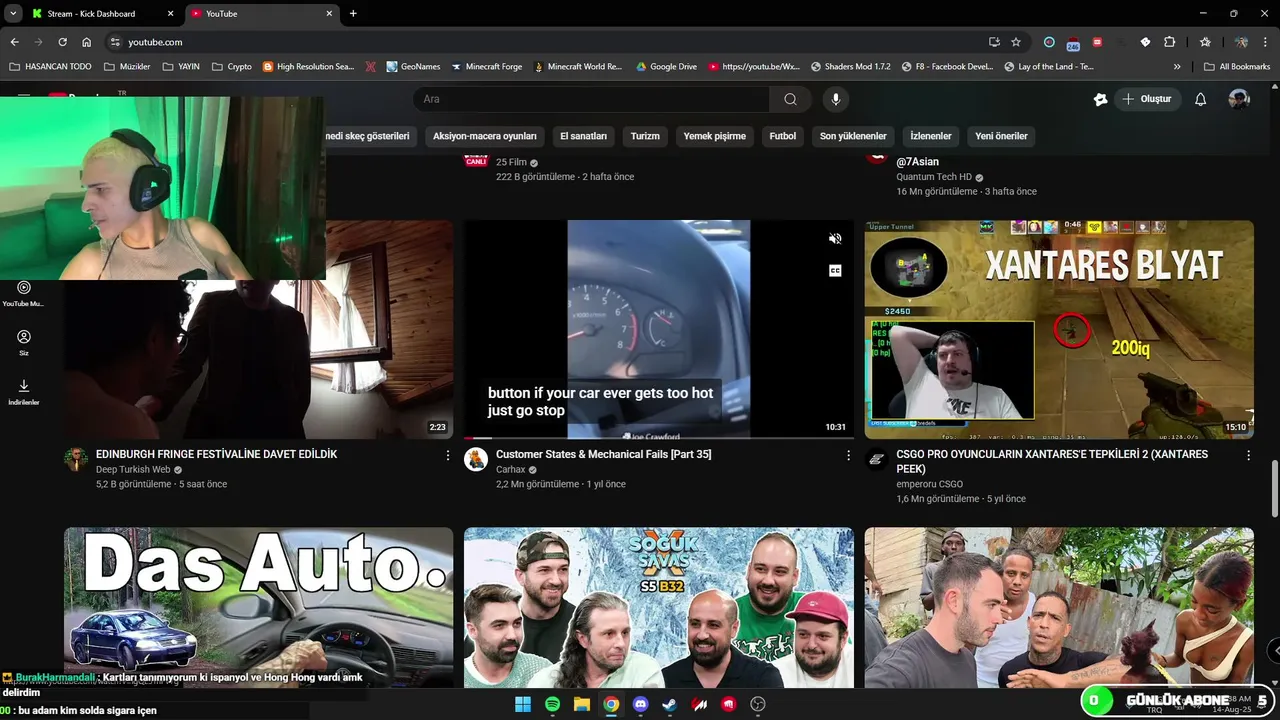The image size is (1280, 720).
Task: Expand the hidden bookmarks chevron
Action: (1177, 67)
